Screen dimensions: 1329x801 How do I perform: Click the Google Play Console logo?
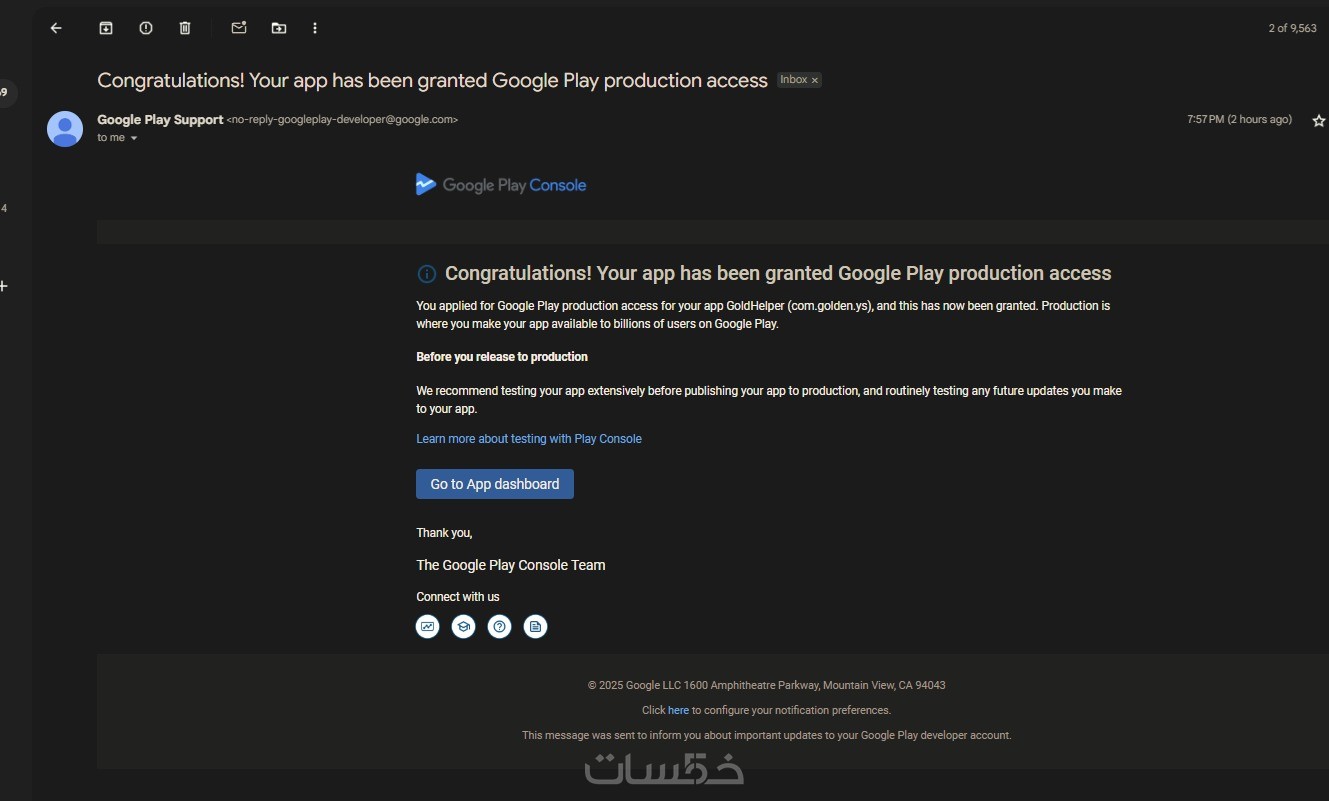pyautogui.click(x=501, y=185)
